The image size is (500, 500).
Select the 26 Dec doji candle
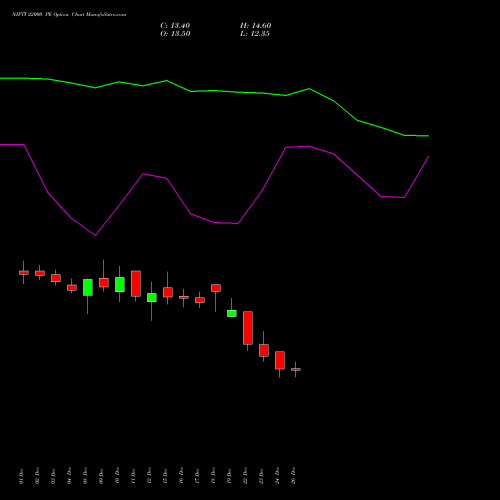click(x=296, y=369)
